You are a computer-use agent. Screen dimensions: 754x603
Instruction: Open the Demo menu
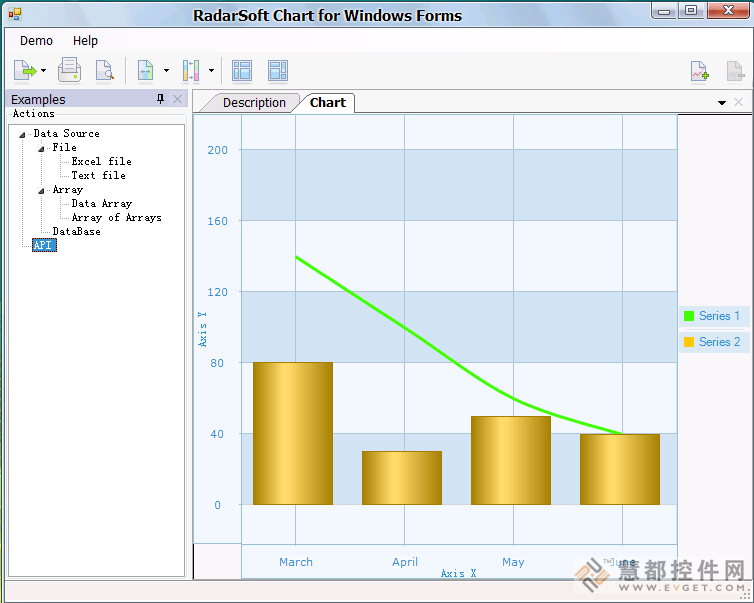37,41
